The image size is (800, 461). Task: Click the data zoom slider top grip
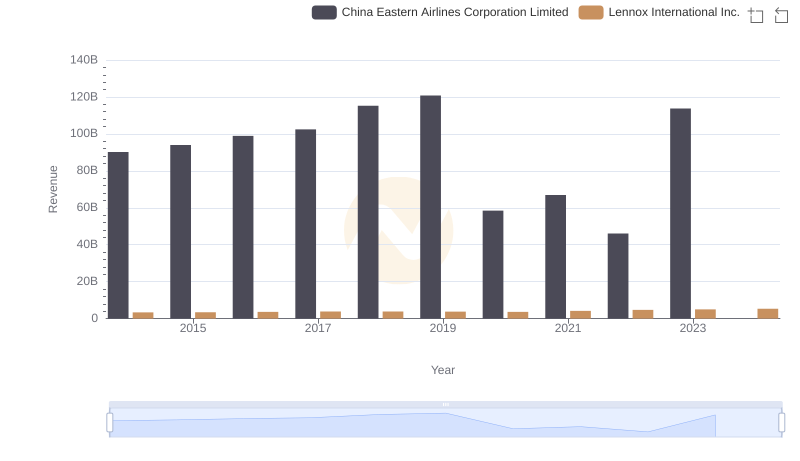445,404
